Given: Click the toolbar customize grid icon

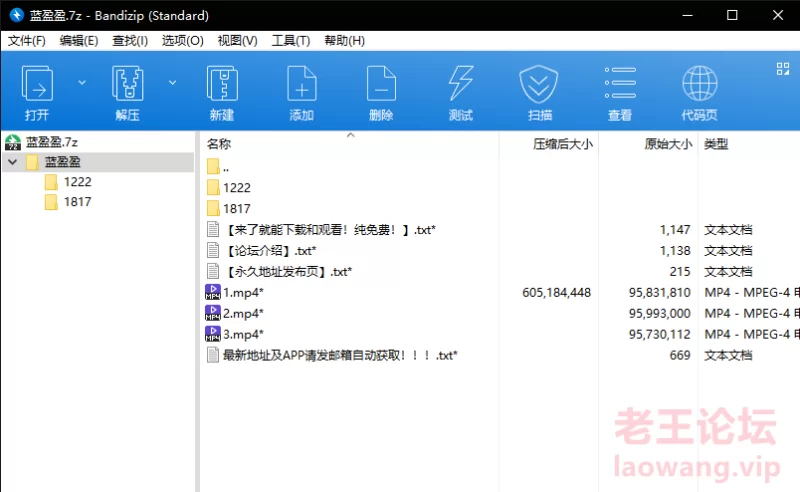Looking at the screenshot, I should click(x=783, y=69).
